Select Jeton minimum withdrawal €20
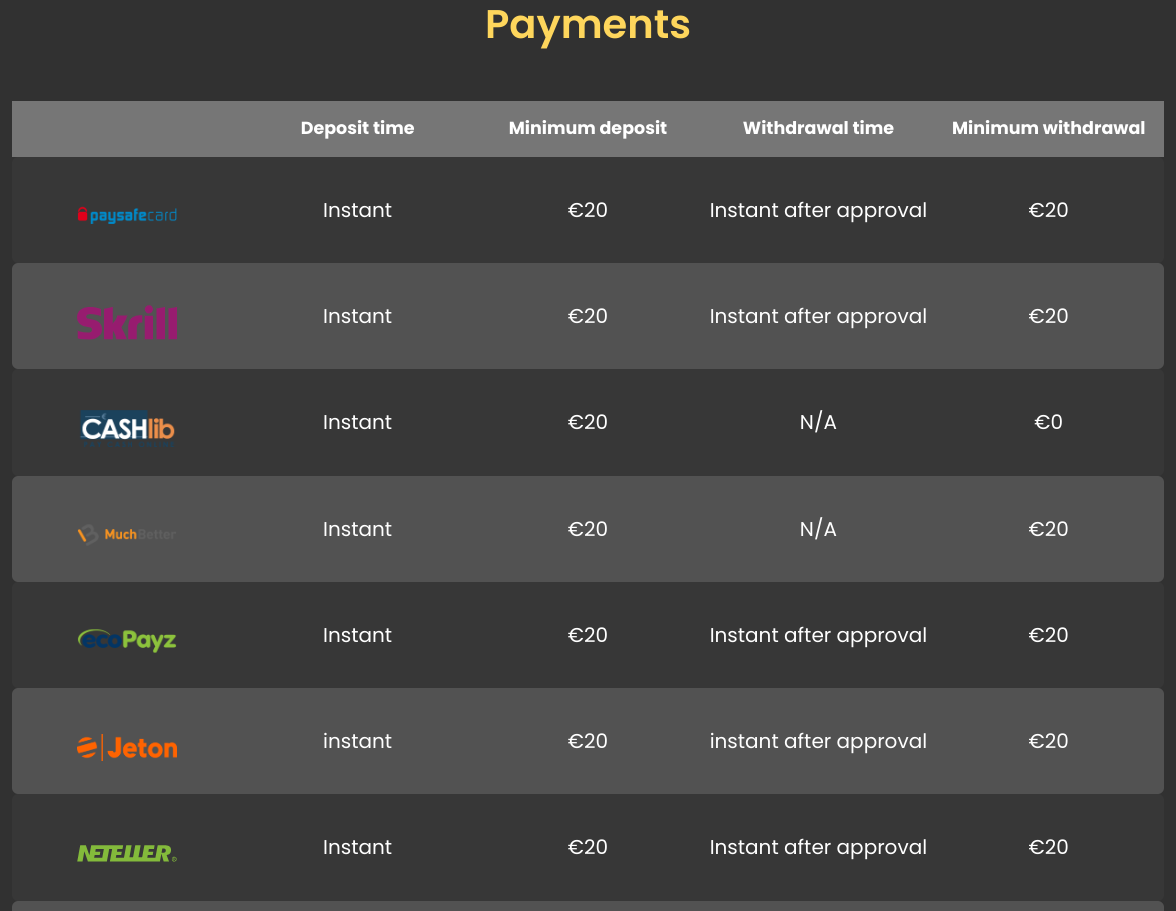 1048,741
